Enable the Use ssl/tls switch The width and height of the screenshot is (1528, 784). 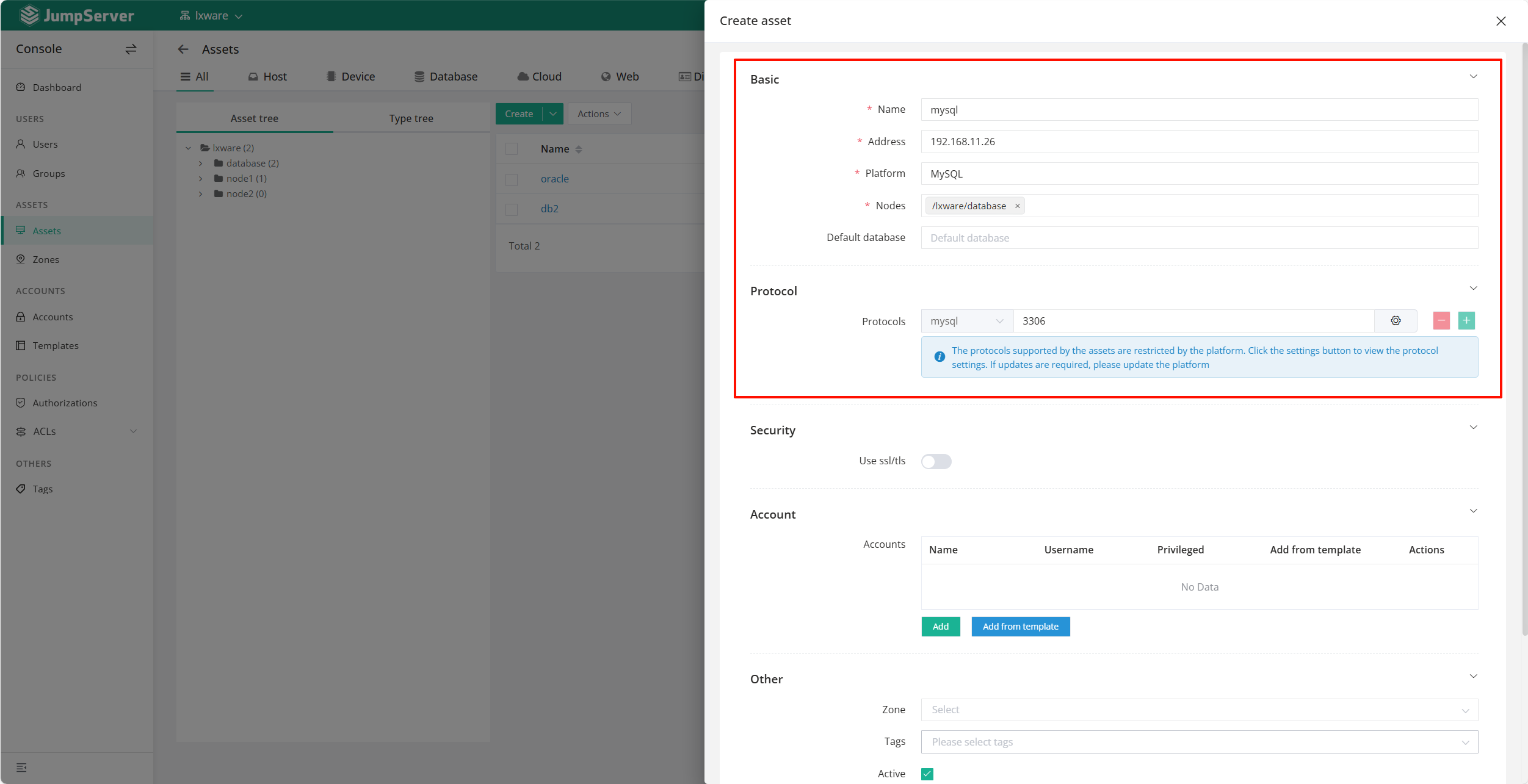pos(936,461)
